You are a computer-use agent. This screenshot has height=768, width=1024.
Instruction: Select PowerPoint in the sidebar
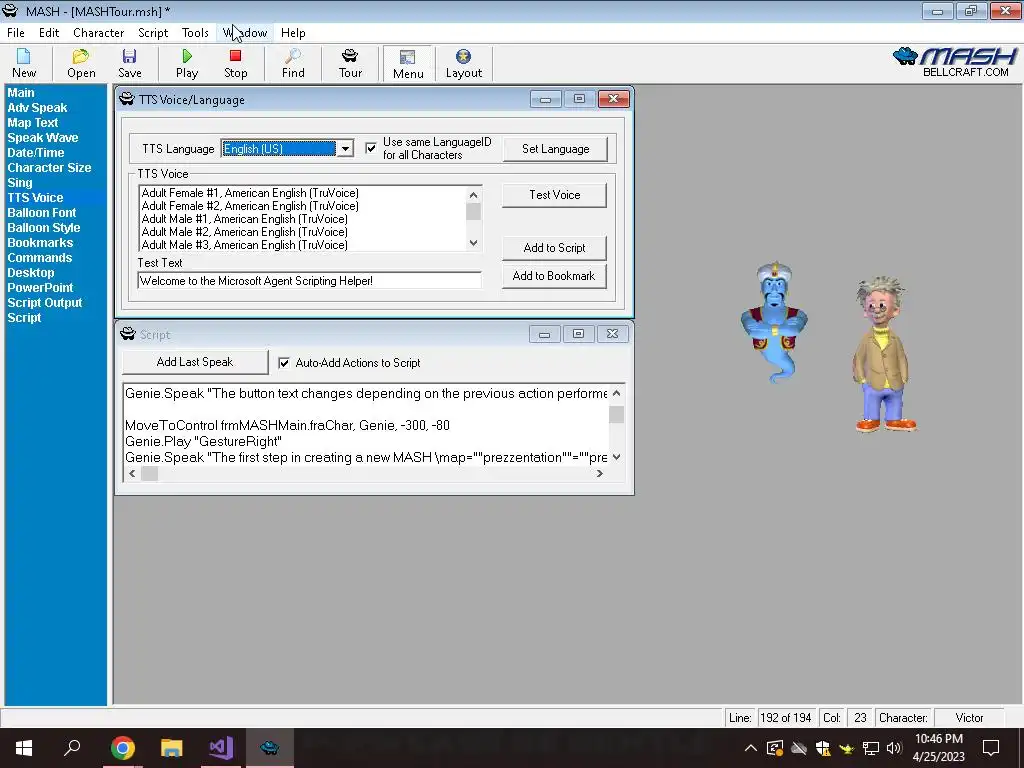tap(40, 288)
